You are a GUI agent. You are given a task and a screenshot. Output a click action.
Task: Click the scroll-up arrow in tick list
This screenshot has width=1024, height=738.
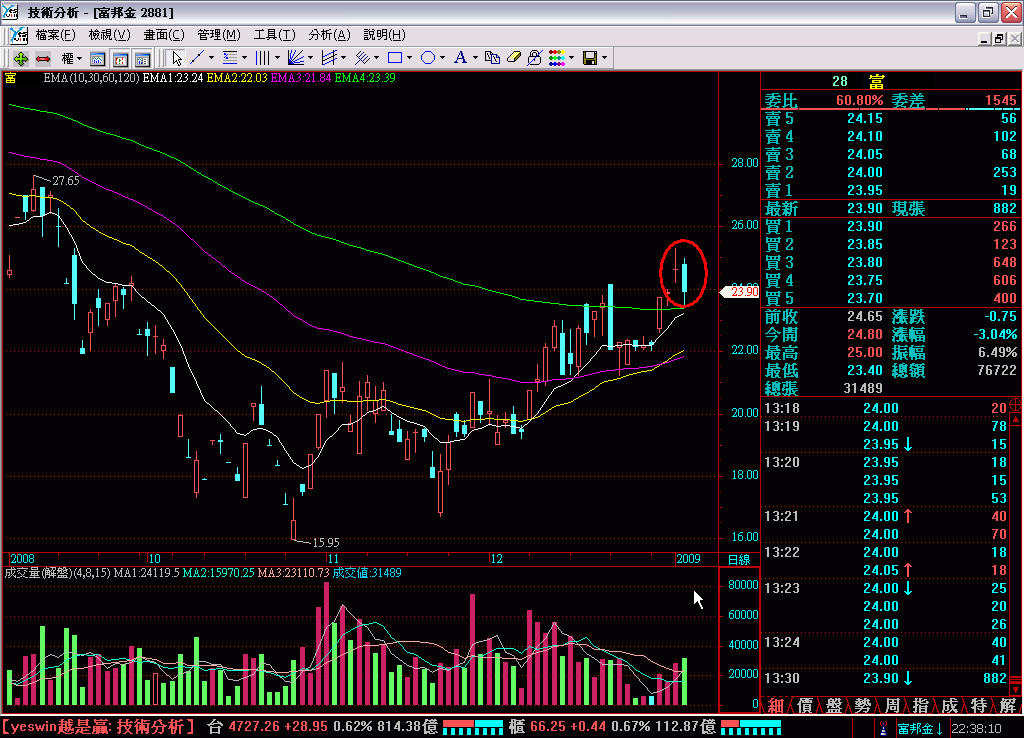coord(1016,418)
